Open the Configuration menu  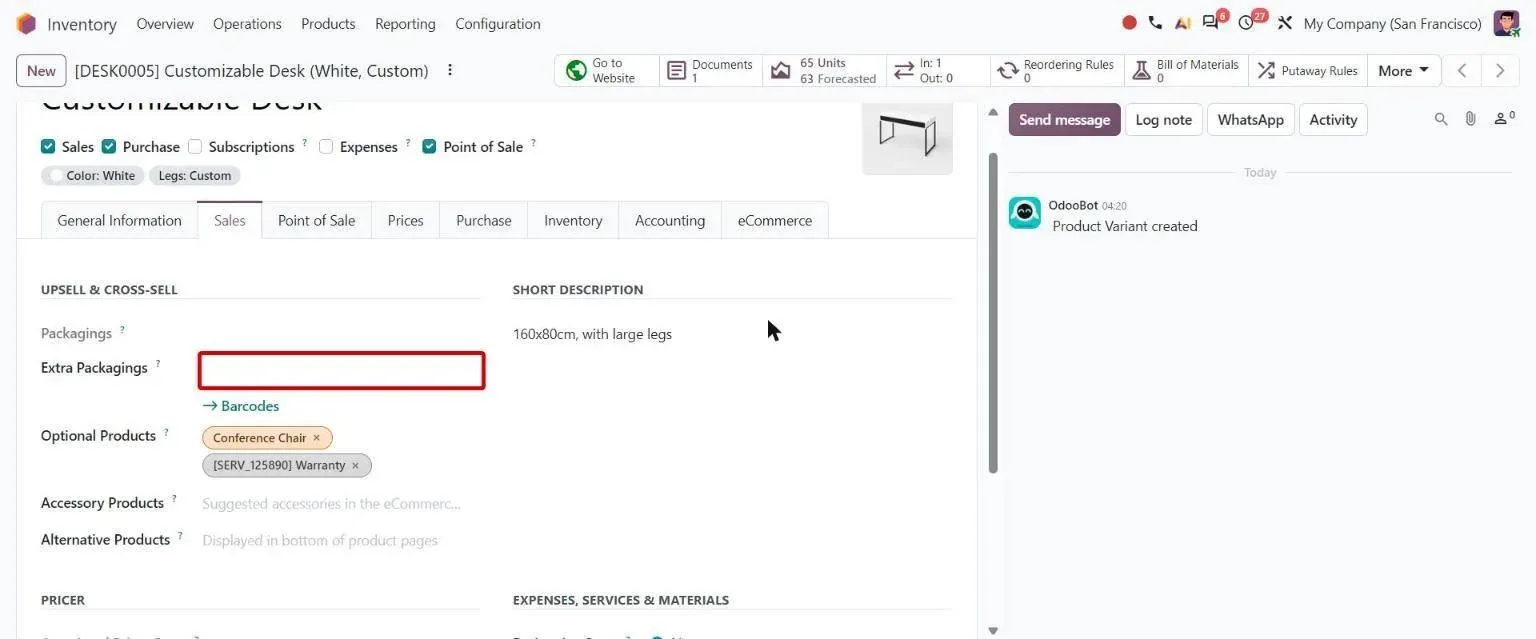[x=498, y=23]
